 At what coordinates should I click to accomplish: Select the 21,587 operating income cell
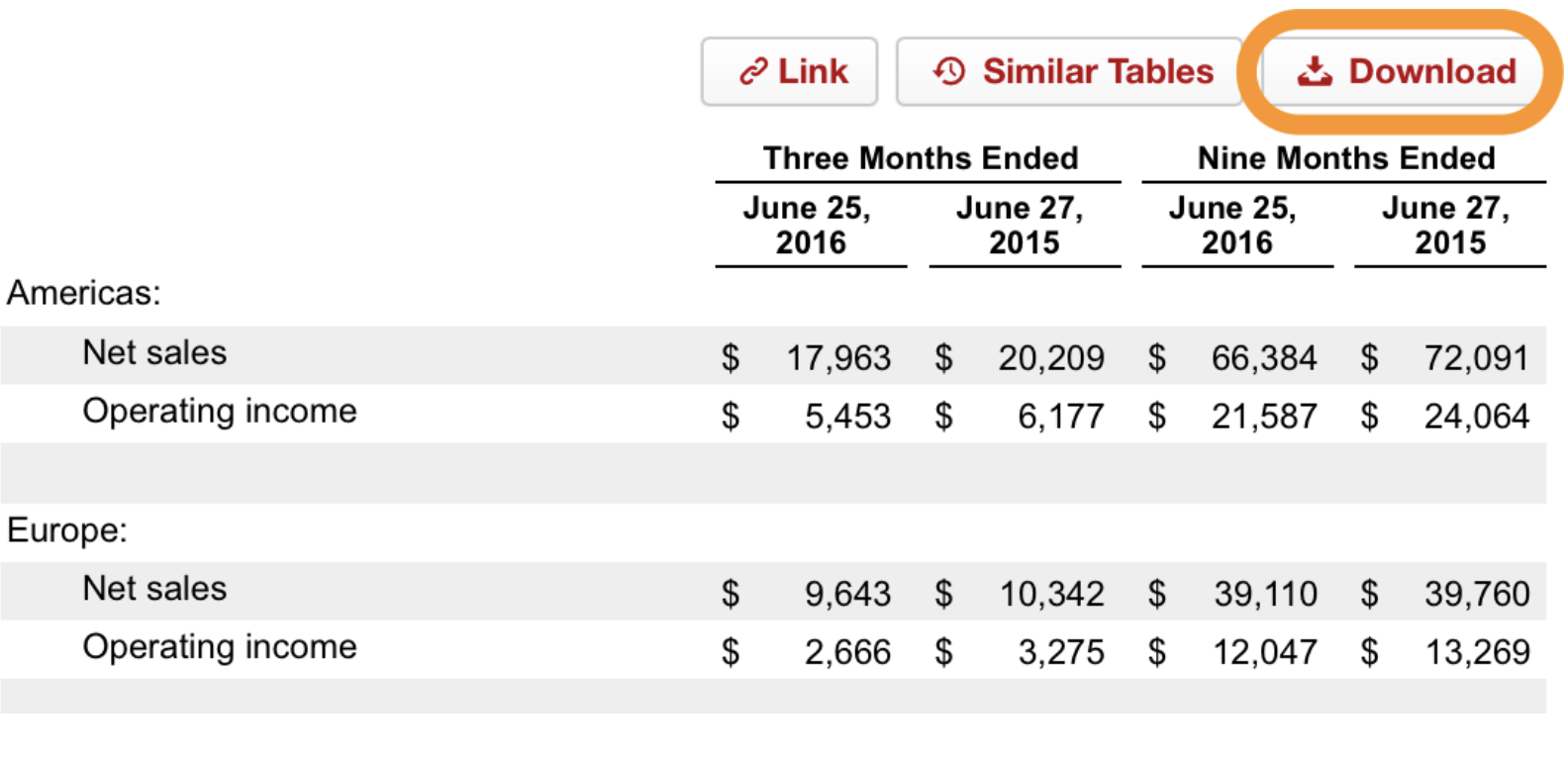coord(1264,417)
